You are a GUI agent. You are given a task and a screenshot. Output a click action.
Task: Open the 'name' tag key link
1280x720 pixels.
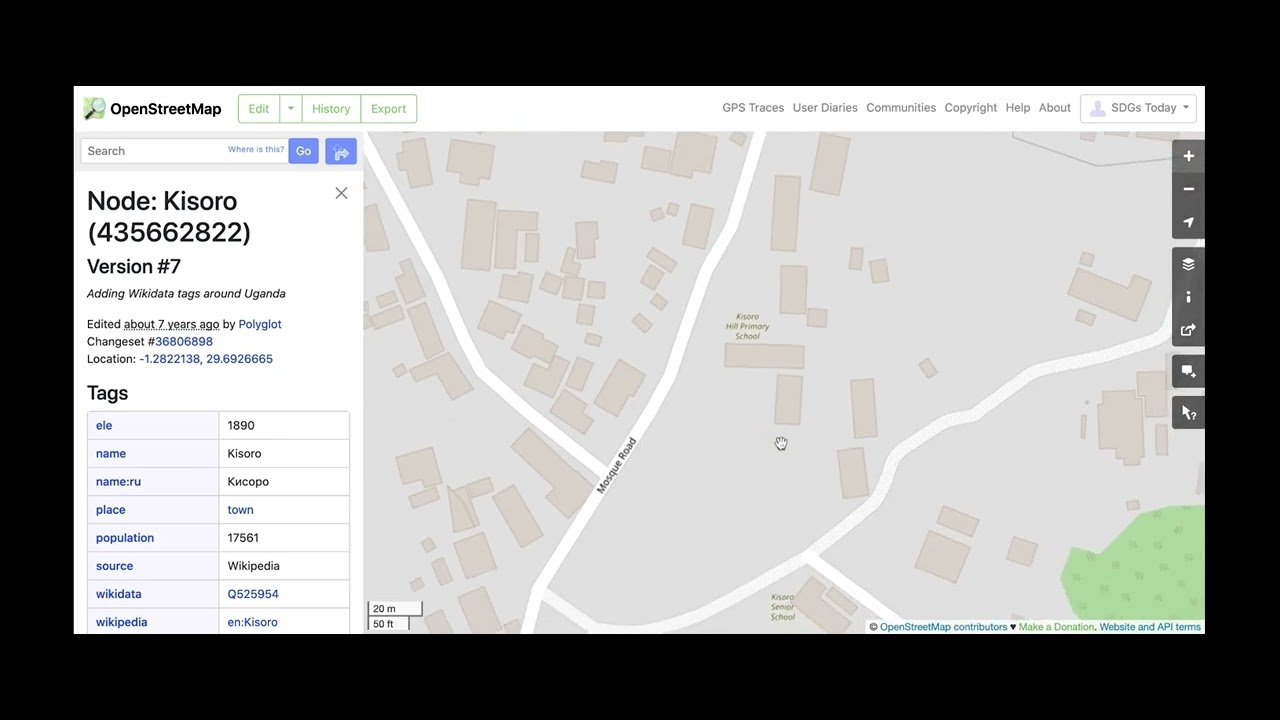(111, 454)
